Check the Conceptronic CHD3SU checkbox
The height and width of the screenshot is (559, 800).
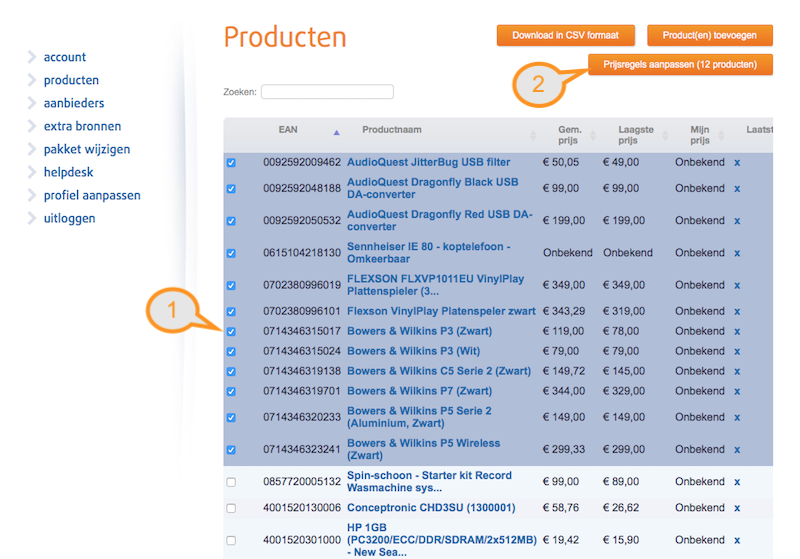coord(231,508)
